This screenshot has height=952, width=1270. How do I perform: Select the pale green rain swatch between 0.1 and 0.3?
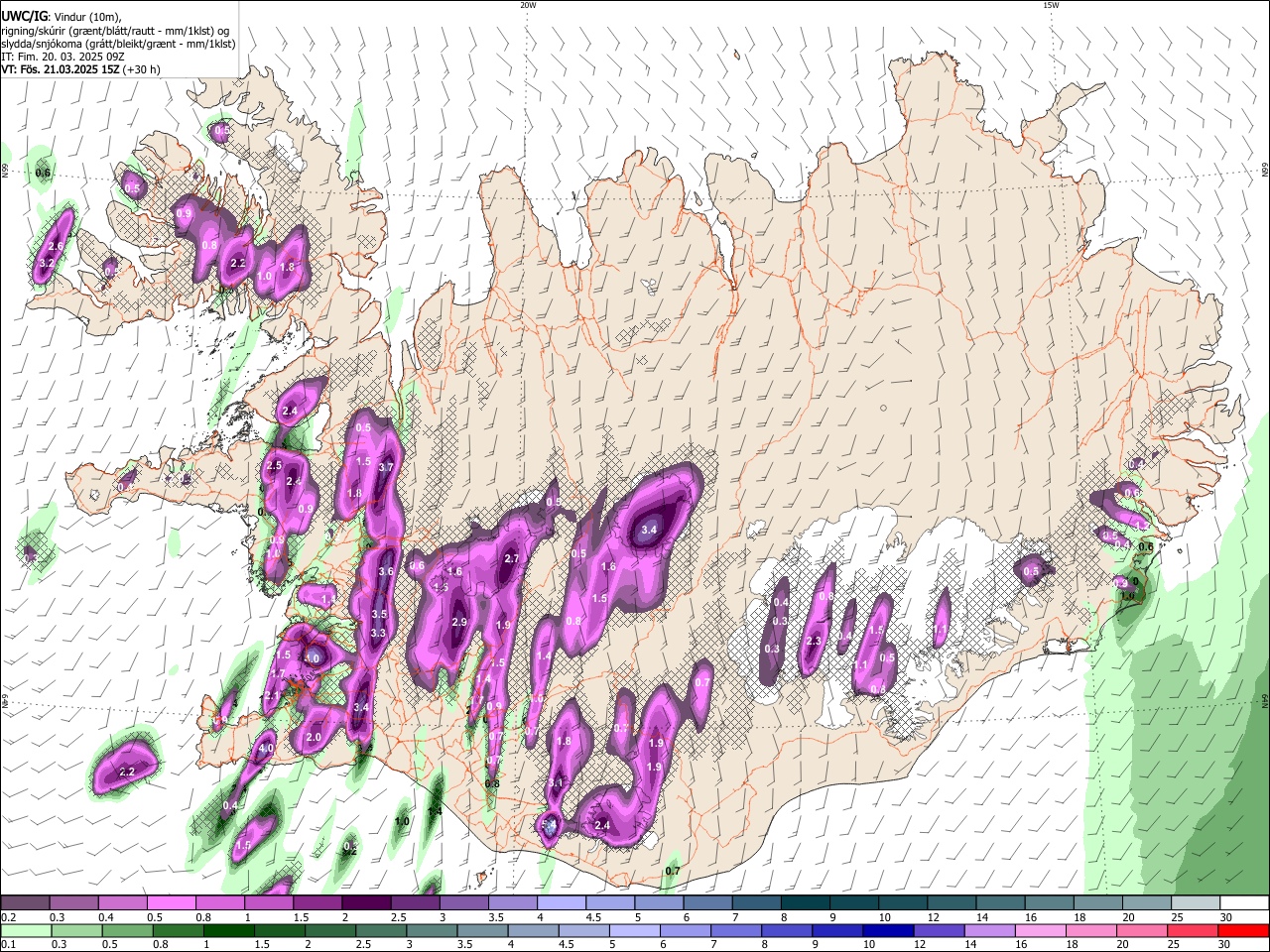[x=26, y=931]
